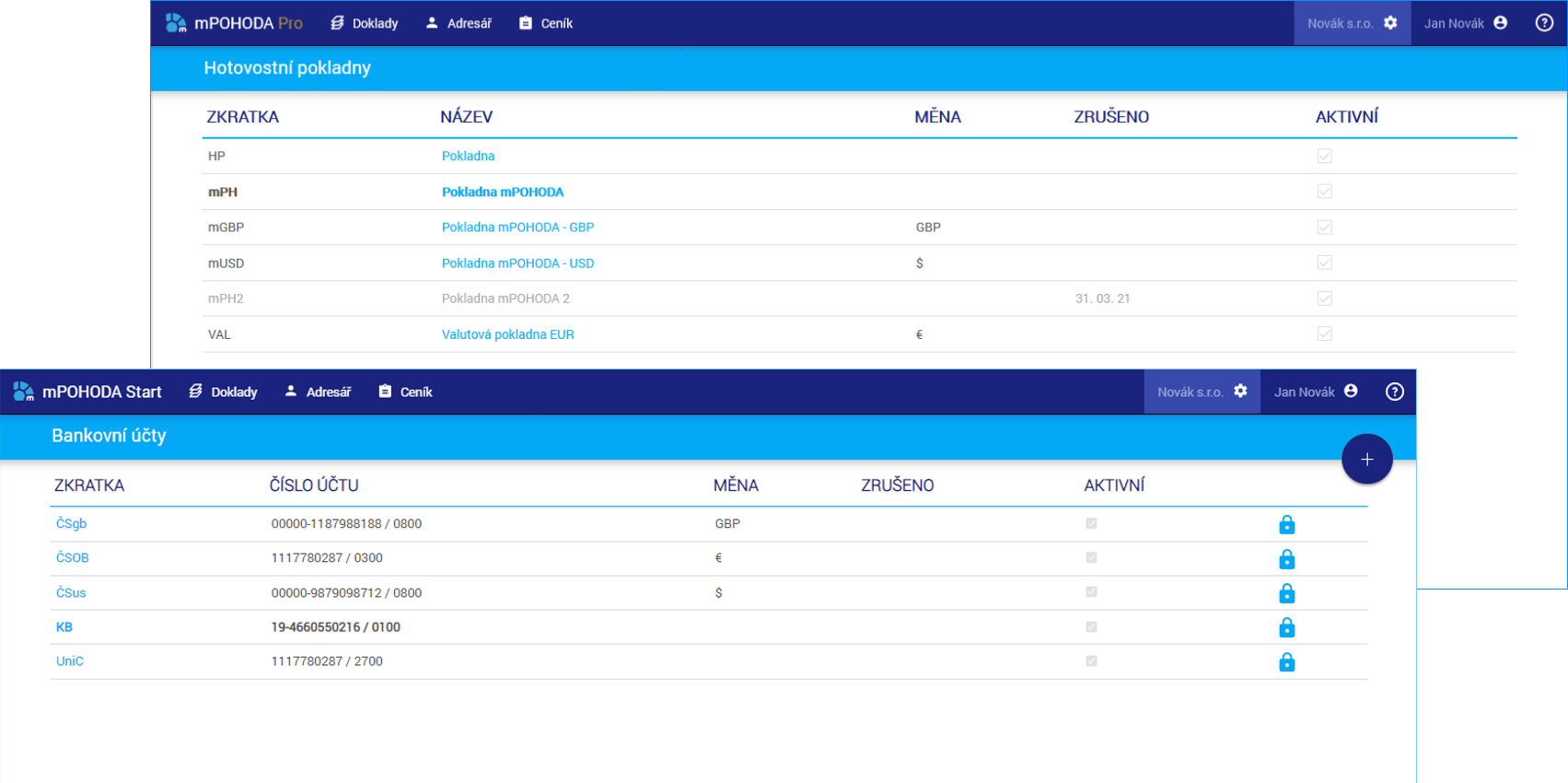Click account number 00000-1187988188 / 0800

click(x=346, y=523)
